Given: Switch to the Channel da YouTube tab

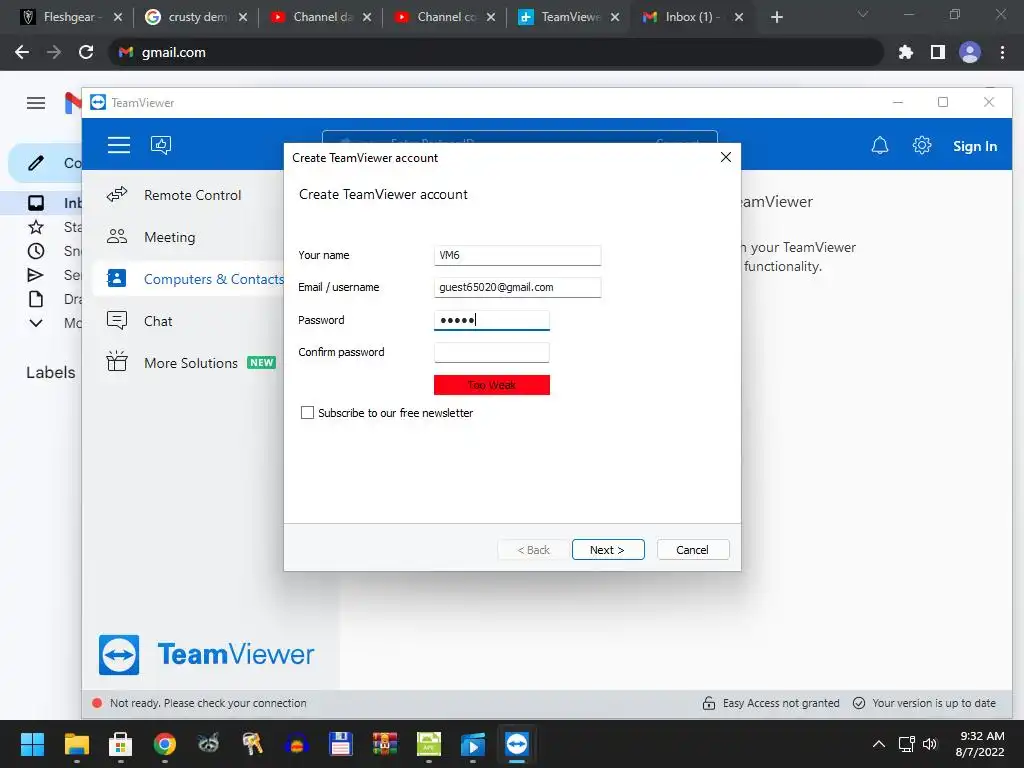Looking at the screenshot, I should (321, 17).
